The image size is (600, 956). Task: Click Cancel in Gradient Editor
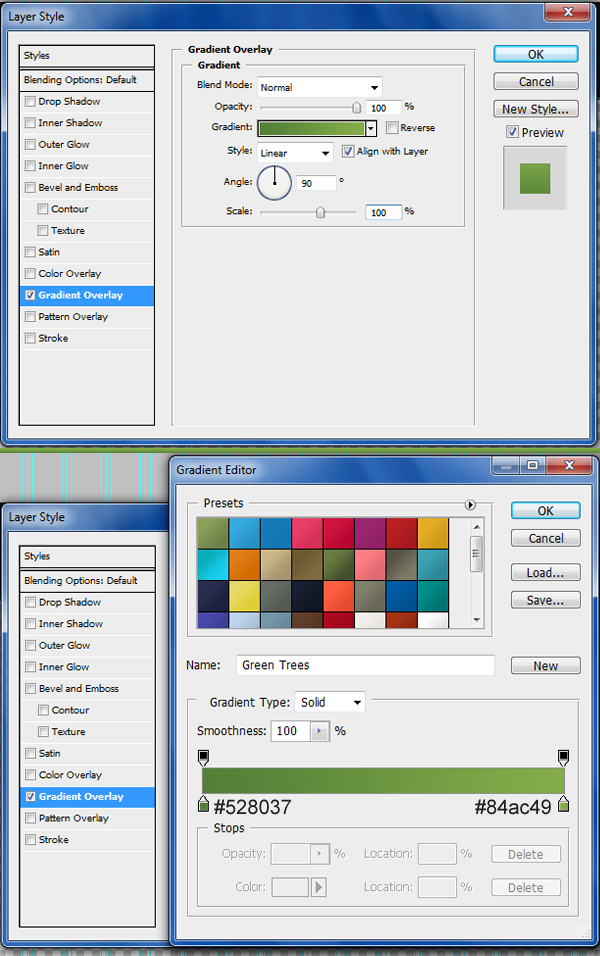[546, 538]
